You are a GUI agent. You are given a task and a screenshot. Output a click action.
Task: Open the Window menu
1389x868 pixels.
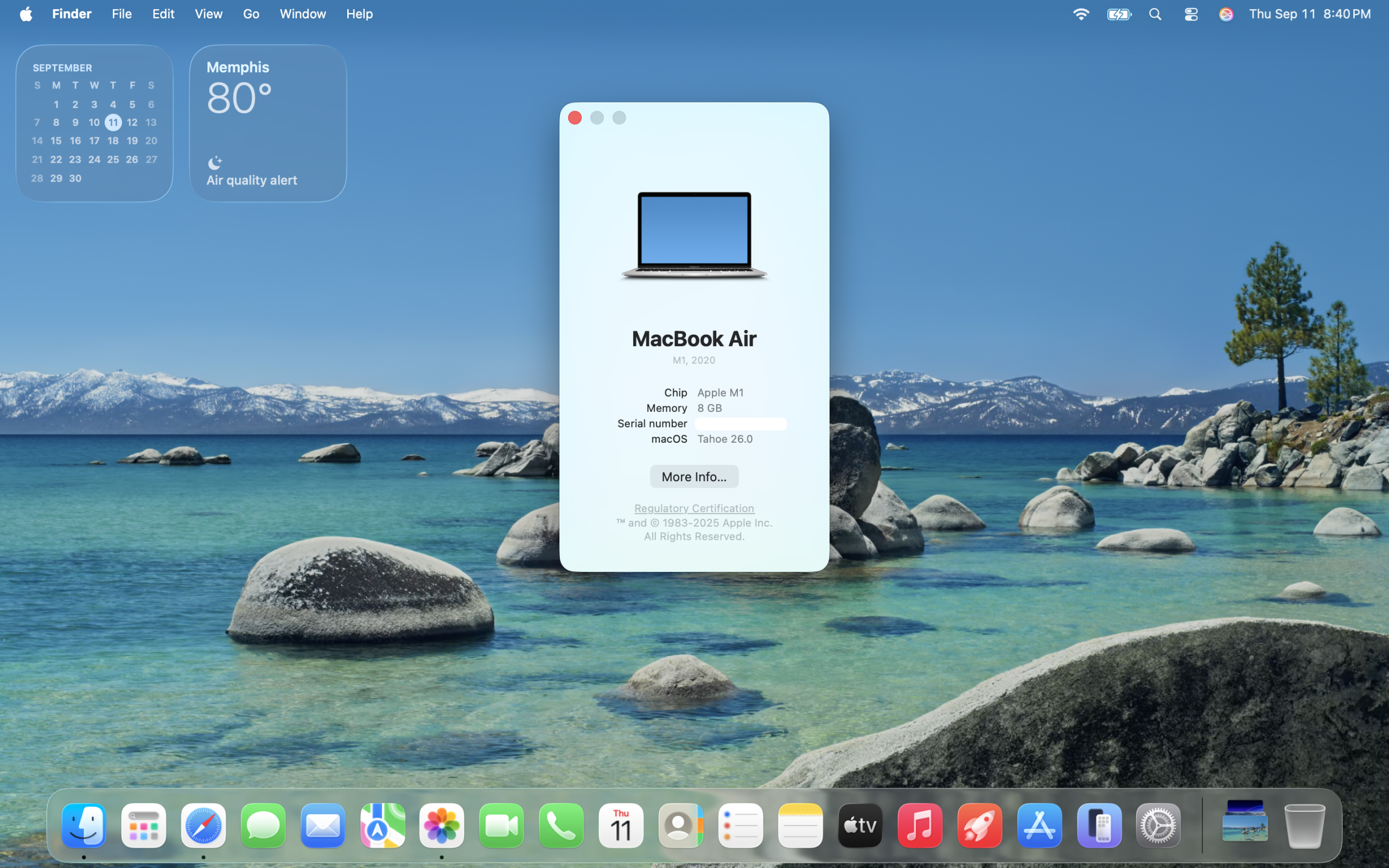pyautogui.click(x=302, y=14)
